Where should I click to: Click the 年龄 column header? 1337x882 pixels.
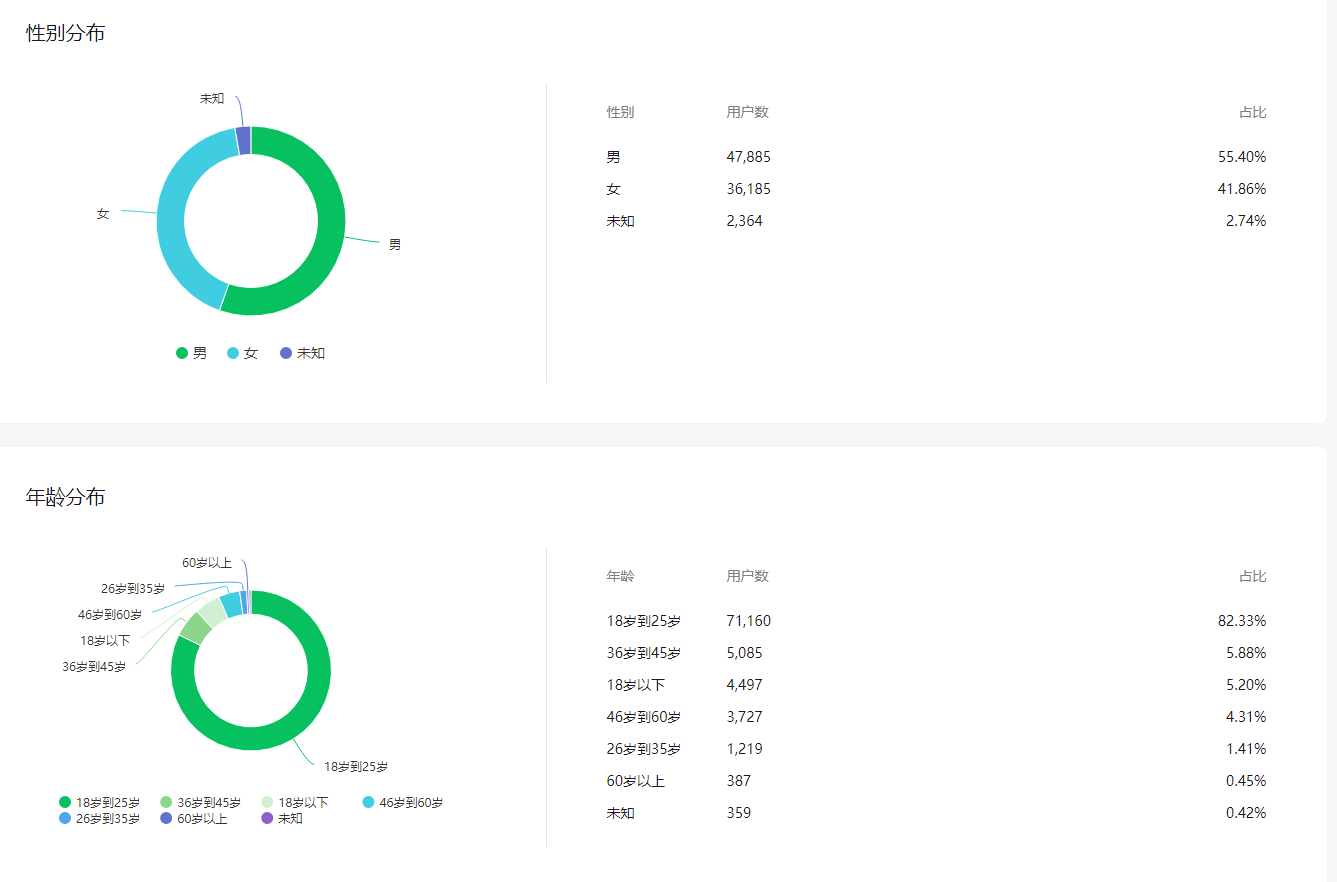(620, 576)
